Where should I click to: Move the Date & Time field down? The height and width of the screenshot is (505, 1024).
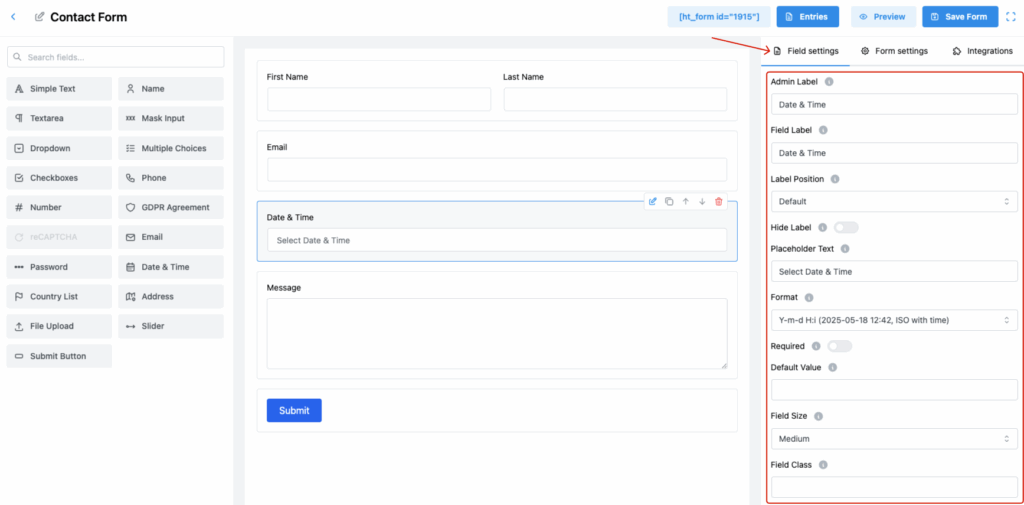coord(702,202)
